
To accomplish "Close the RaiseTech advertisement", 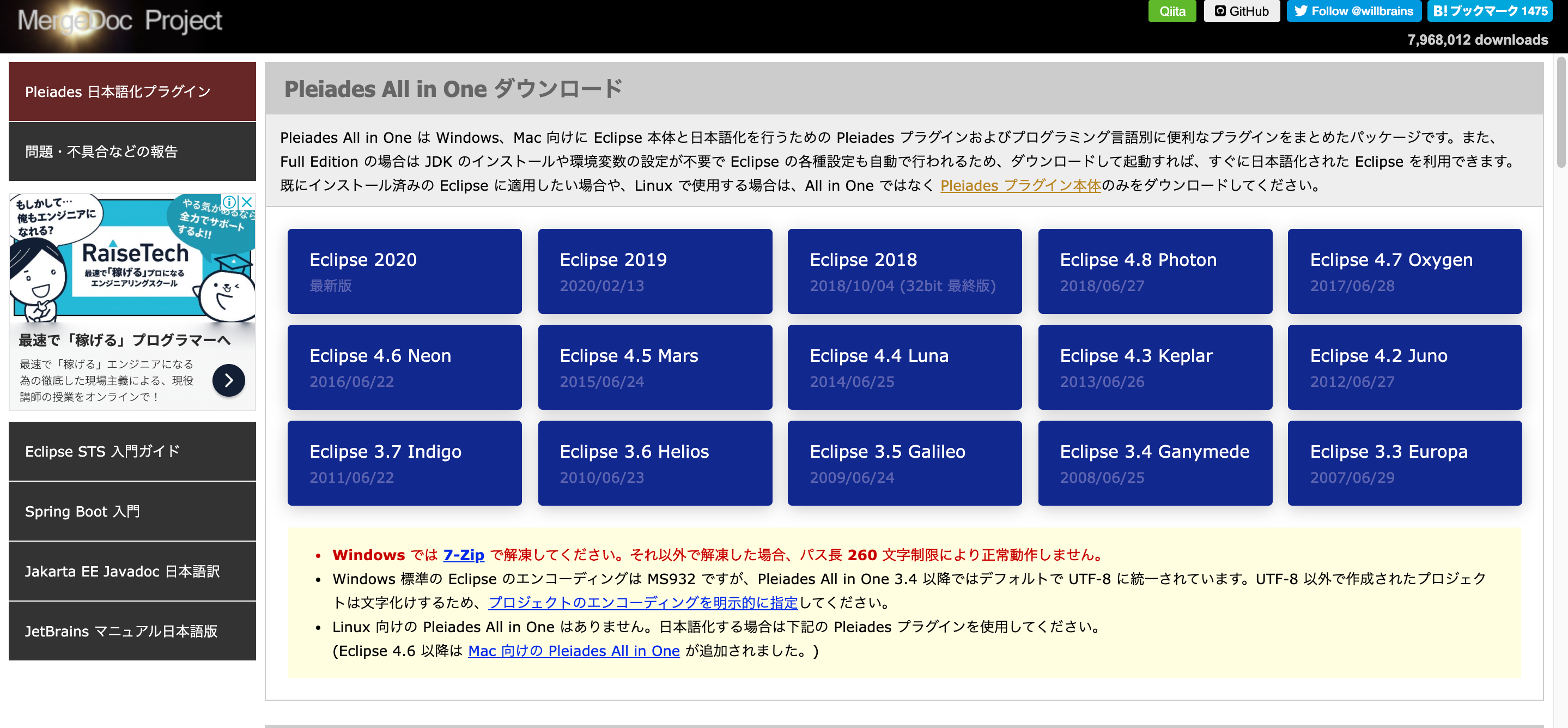I will click(246, 202).
